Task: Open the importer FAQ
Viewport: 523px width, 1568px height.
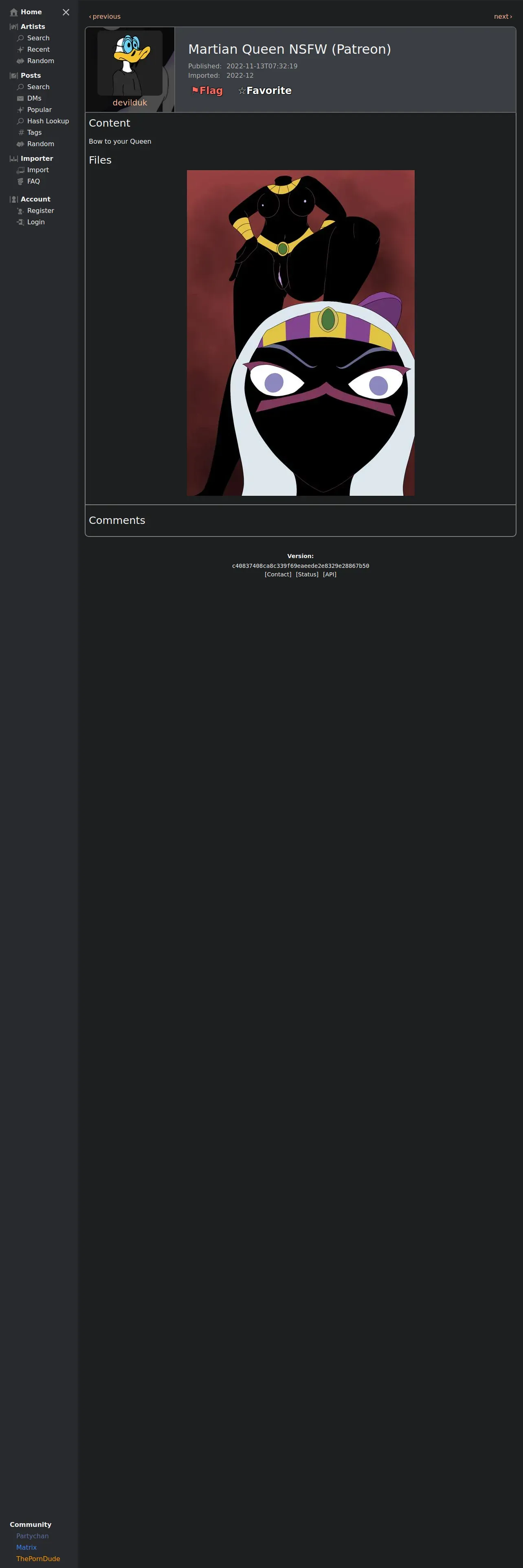Action: pyautogui.click(x=33, y=182)
